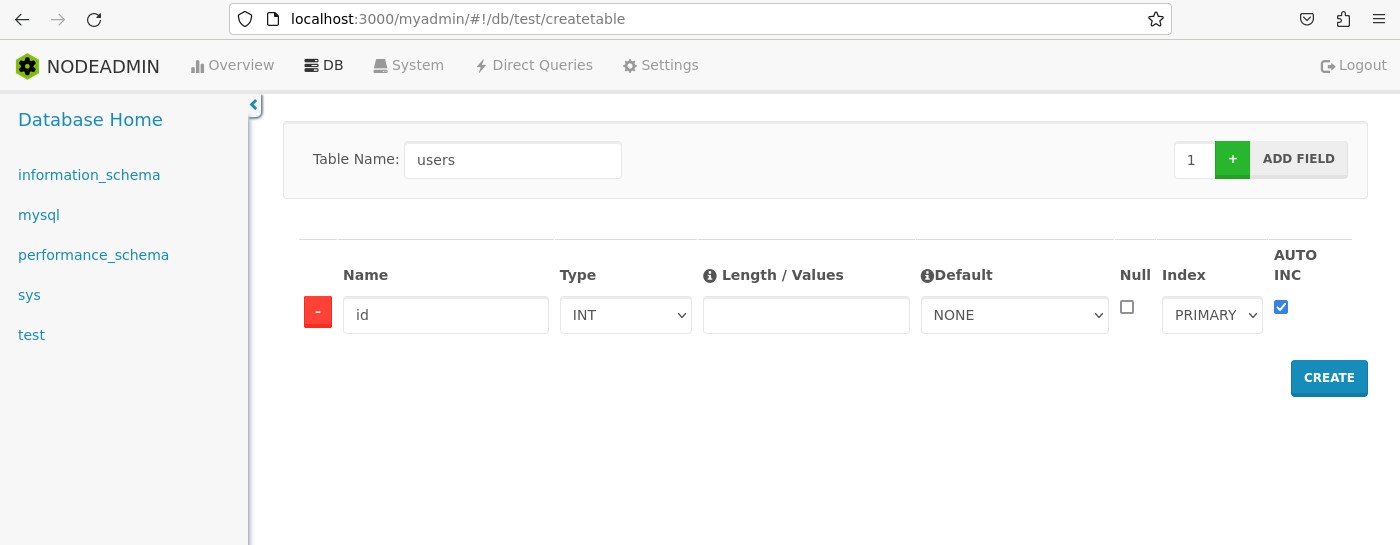
Task: Collapse the sidebar with the chevron arrow
Action: 254,105
